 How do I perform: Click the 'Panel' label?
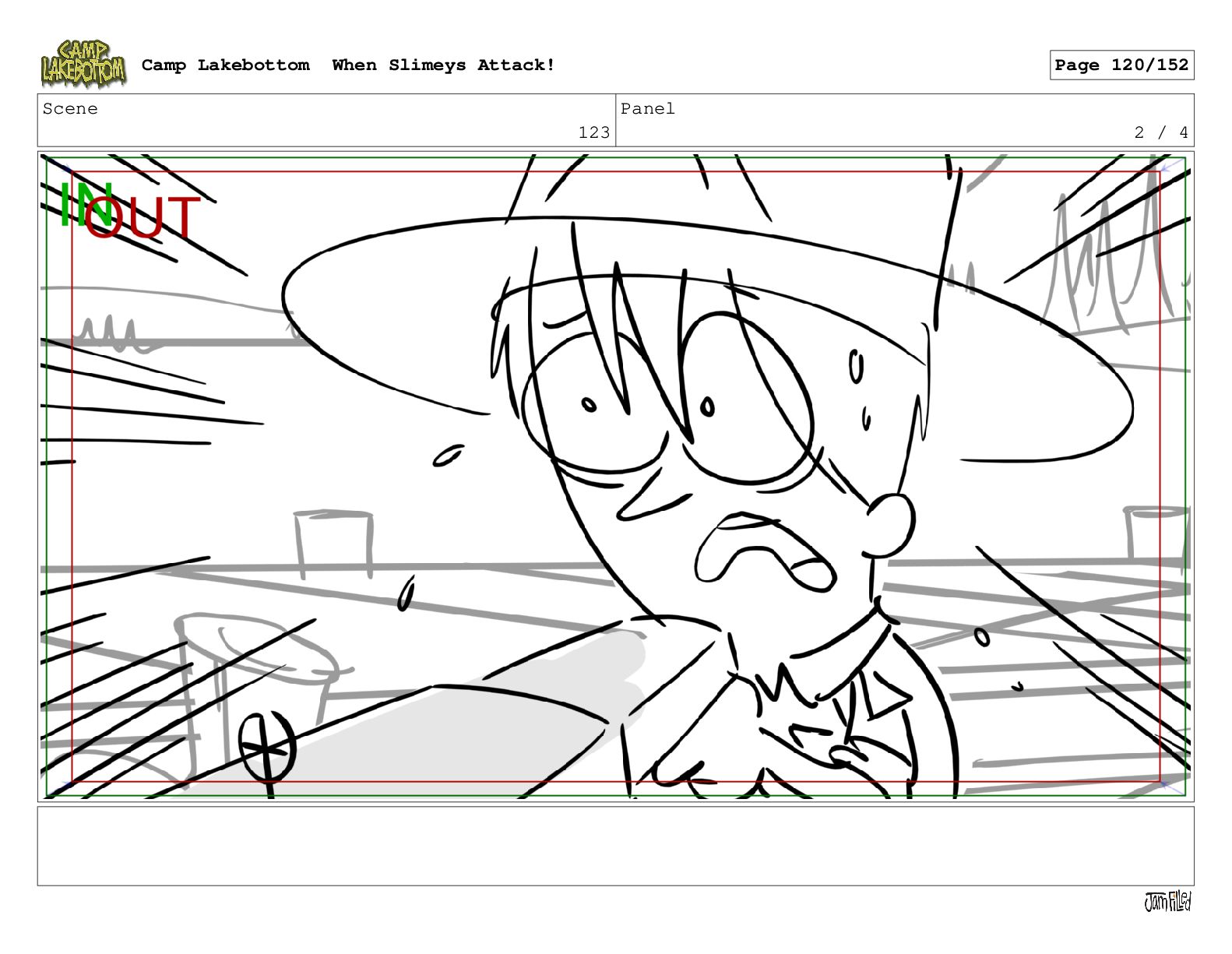648,109
